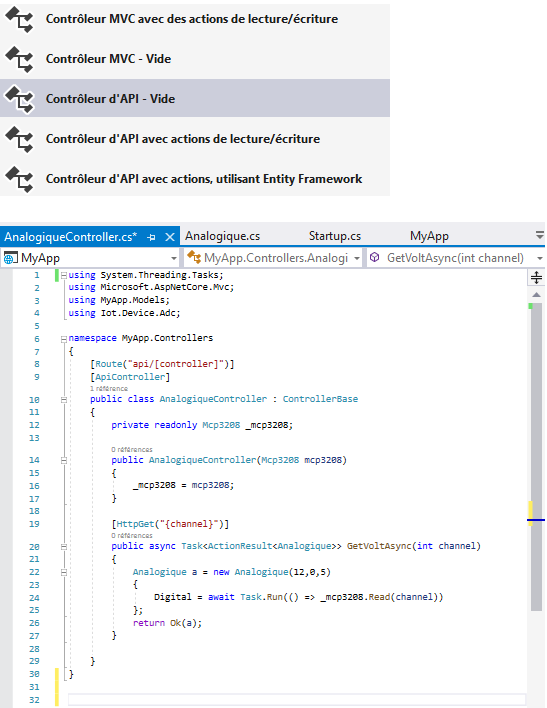Collapse the AnalogiqueController constructor block
This screenshot has height=708, width=547.
(64, 461)
